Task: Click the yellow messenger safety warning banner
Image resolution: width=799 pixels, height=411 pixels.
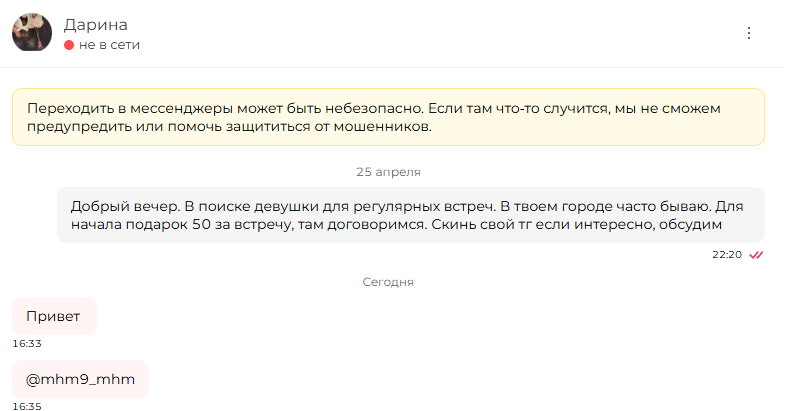Action: tap(388, 117)
